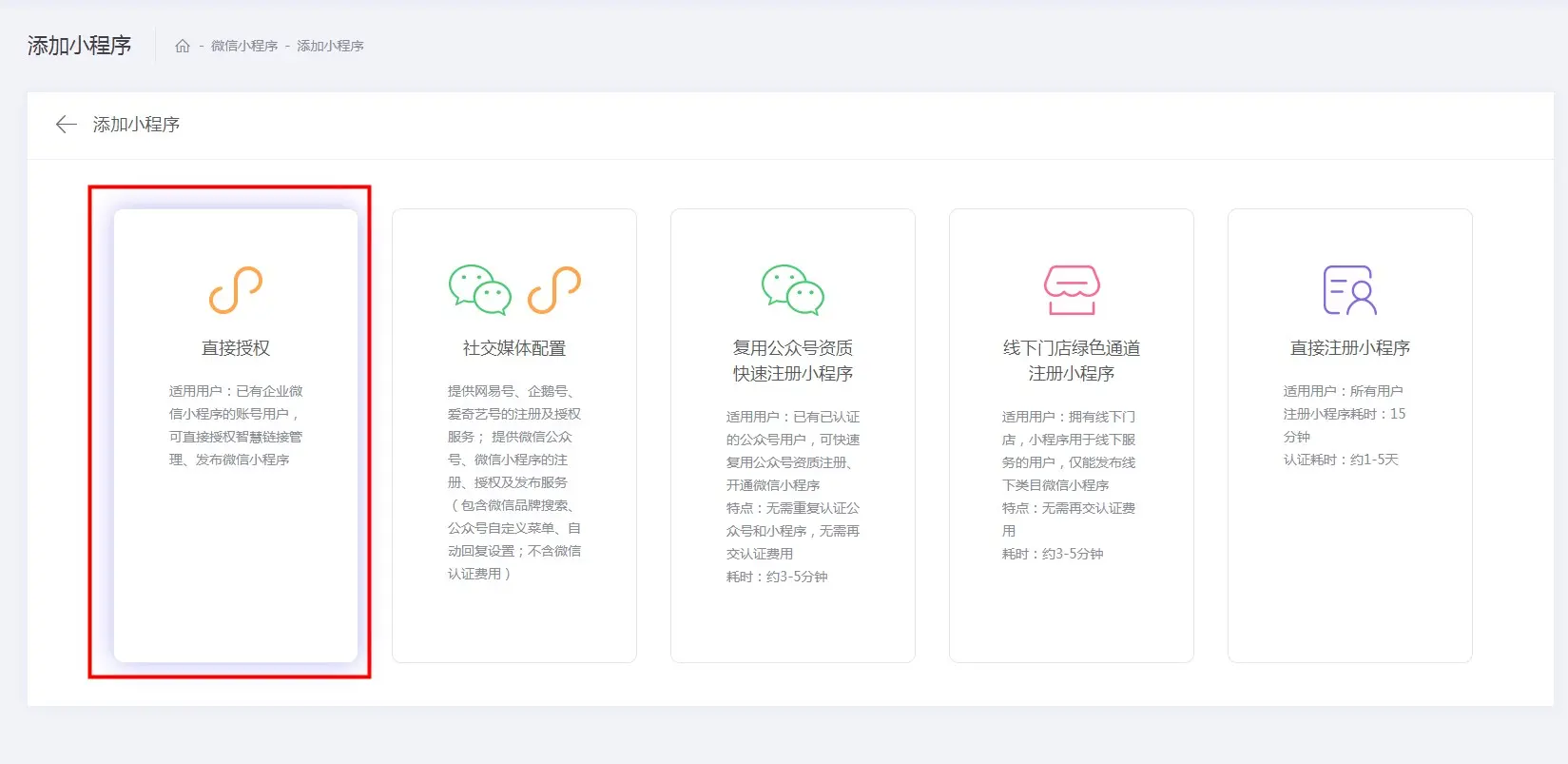Screen dimensions: 1568x764
Task: Click the WeChat icon on 复用公众号资质 card
Action: (792, 290)
